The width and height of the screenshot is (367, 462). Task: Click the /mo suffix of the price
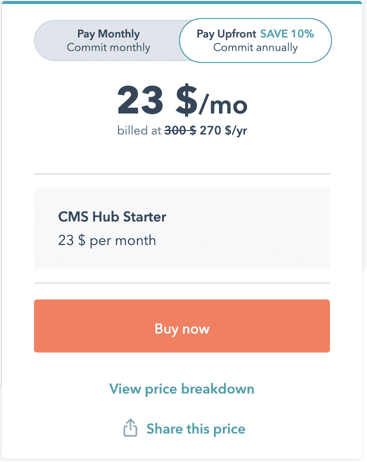pos(224,103)
